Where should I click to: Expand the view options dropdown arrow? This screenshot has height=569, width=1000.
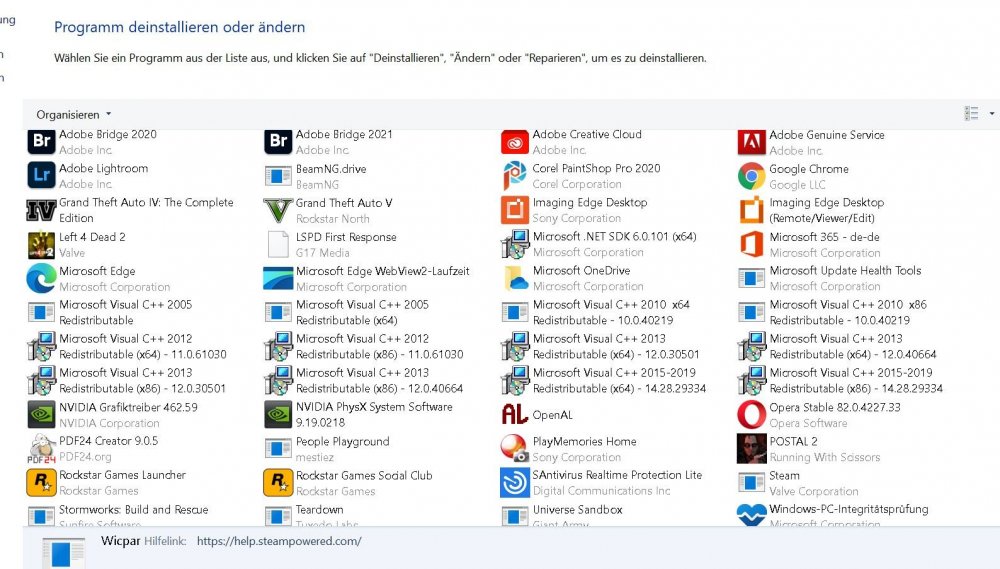(x=992, y=114)
